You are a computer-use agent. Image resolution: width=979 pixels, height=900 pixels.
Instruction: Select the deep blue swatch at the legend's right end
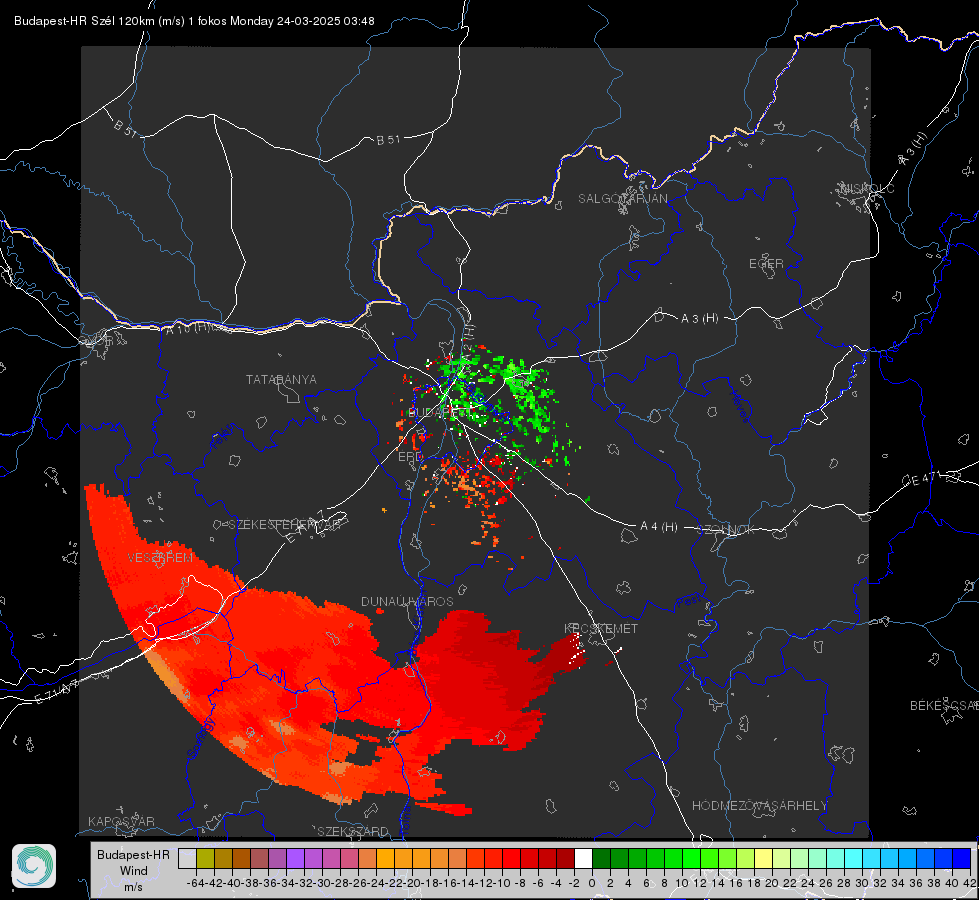point(962,858)
